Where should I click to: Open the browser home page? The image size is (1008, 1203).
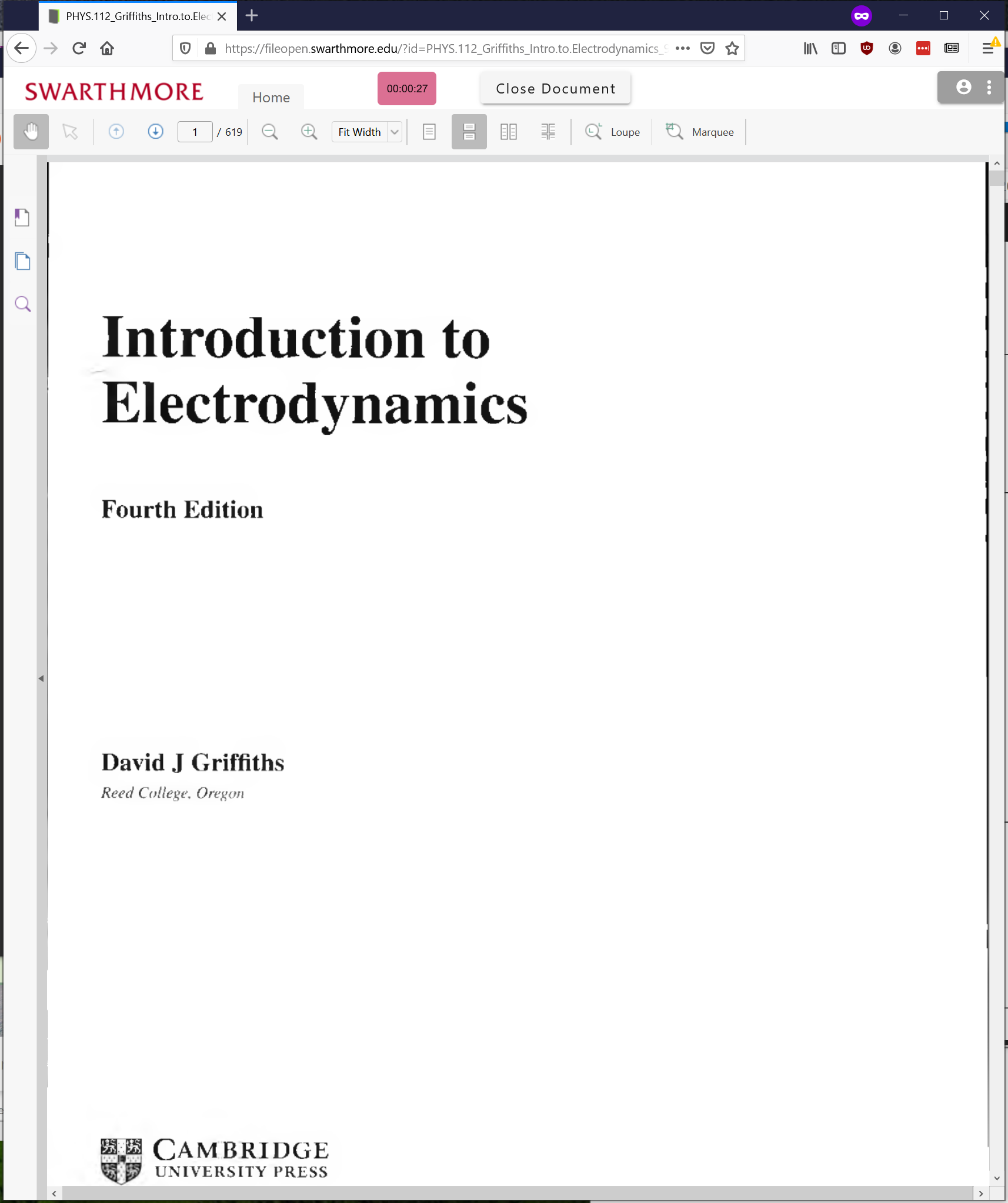[107, 48]
